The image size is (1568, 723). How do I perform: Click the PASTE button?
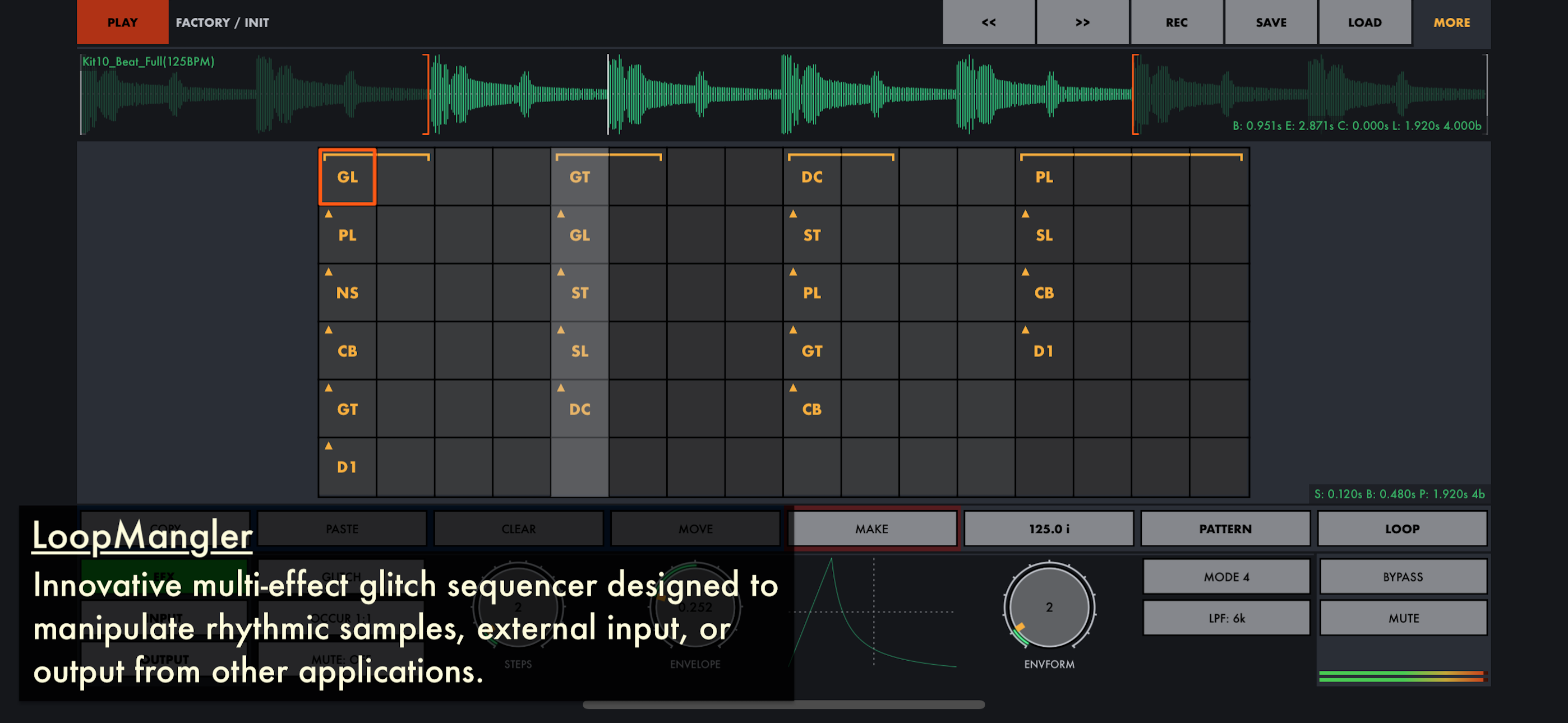pyautogui.click(x=342, y=529)
